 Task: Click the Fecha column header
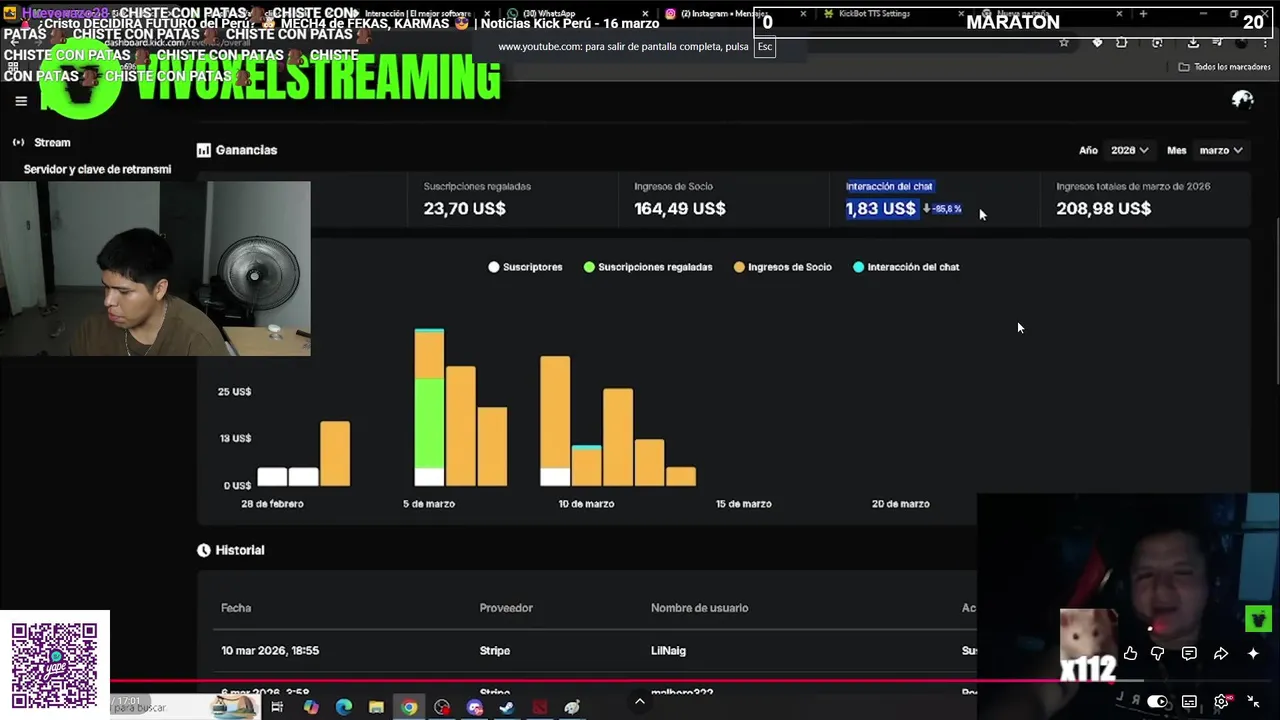236,608
